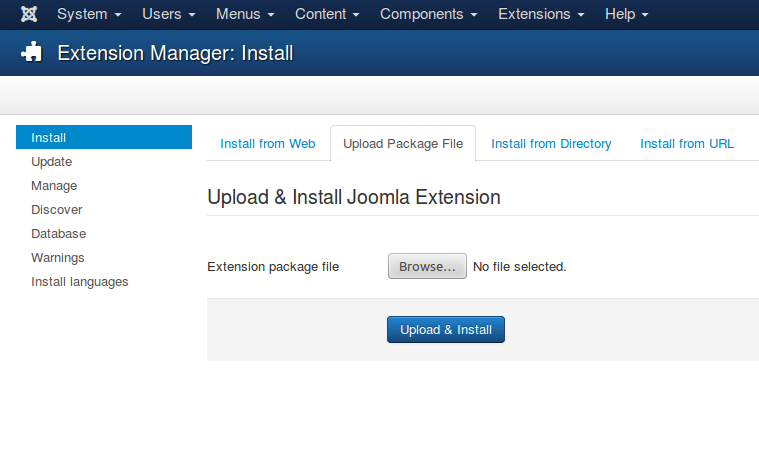
Task: Click the Upload & Install button
Action: [446, 329]
